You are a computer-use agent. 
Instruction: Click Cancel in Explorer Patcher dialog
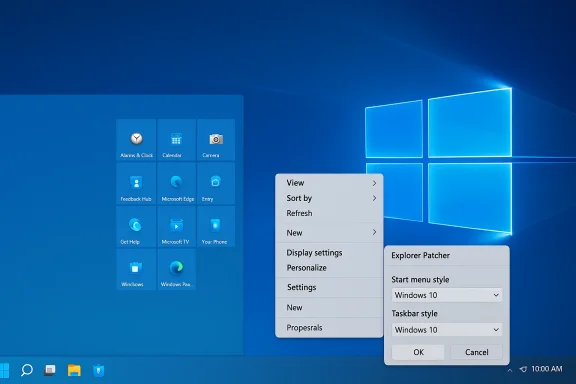click(476, 352)
